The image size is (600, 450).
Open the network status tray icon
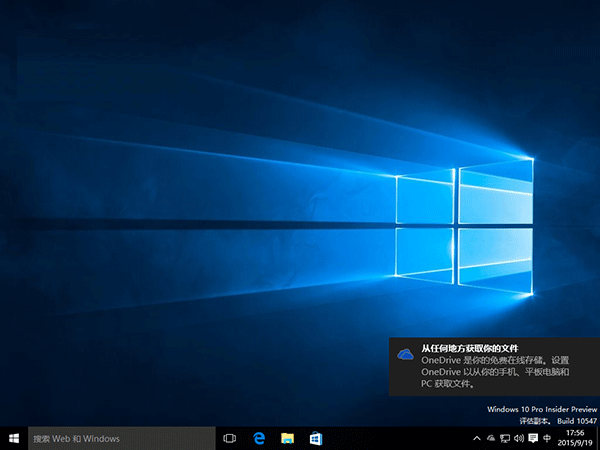505,438
